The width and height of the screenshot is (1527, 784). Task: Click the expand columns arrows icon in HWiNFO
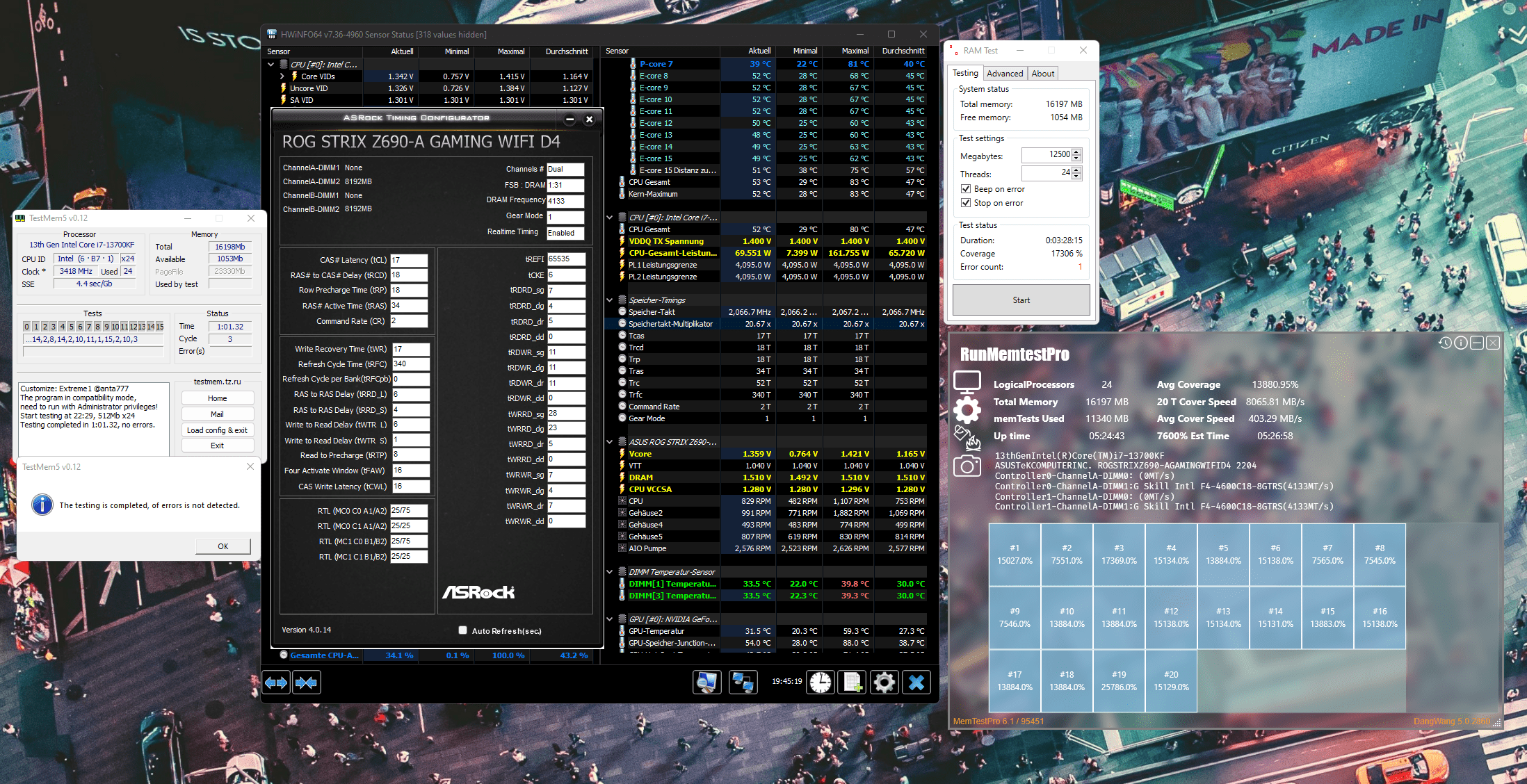tap(276, 683)
